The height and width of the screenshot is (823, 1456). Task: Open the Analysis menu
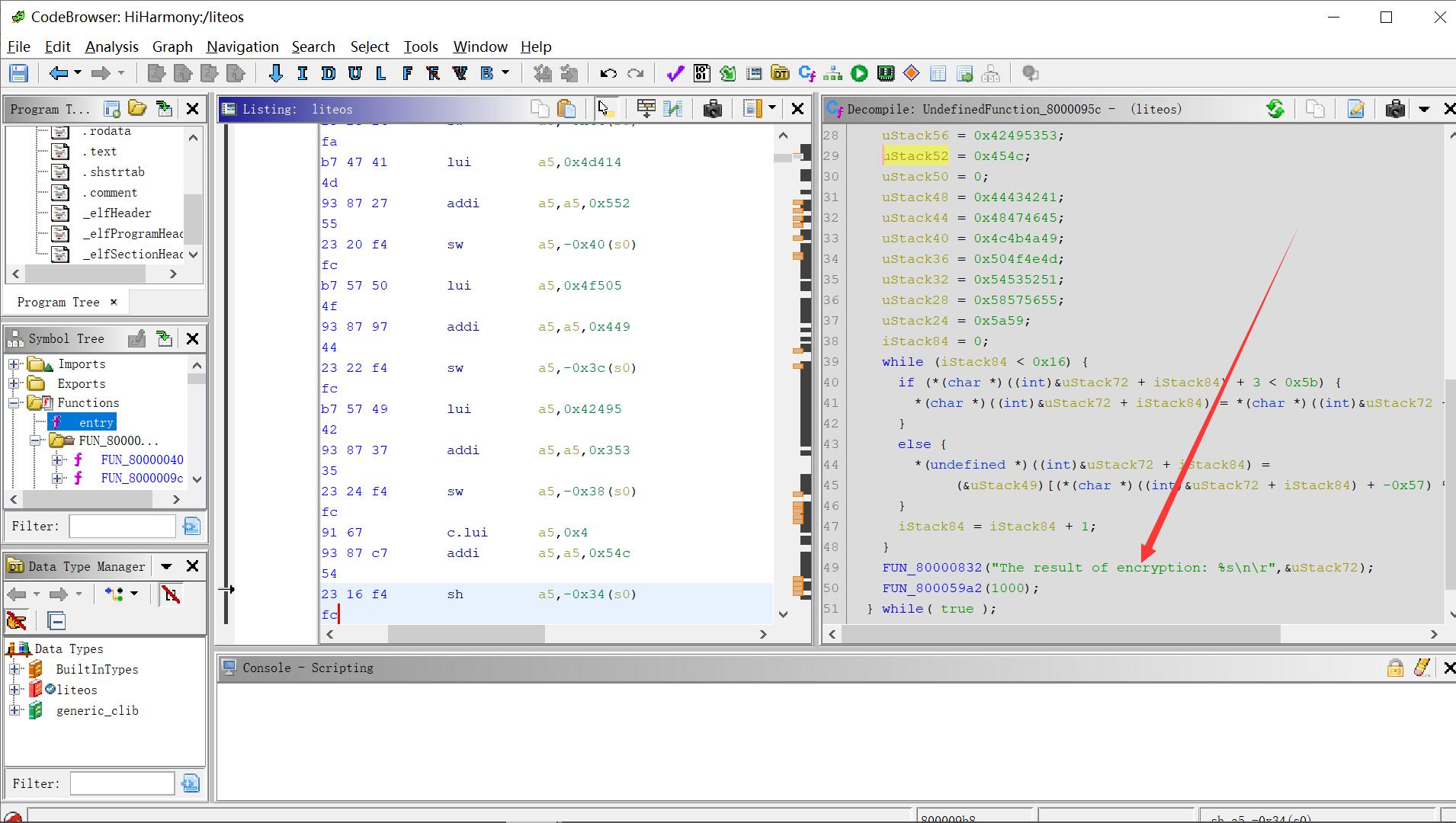pyautogui.click(x=111, y=46)
